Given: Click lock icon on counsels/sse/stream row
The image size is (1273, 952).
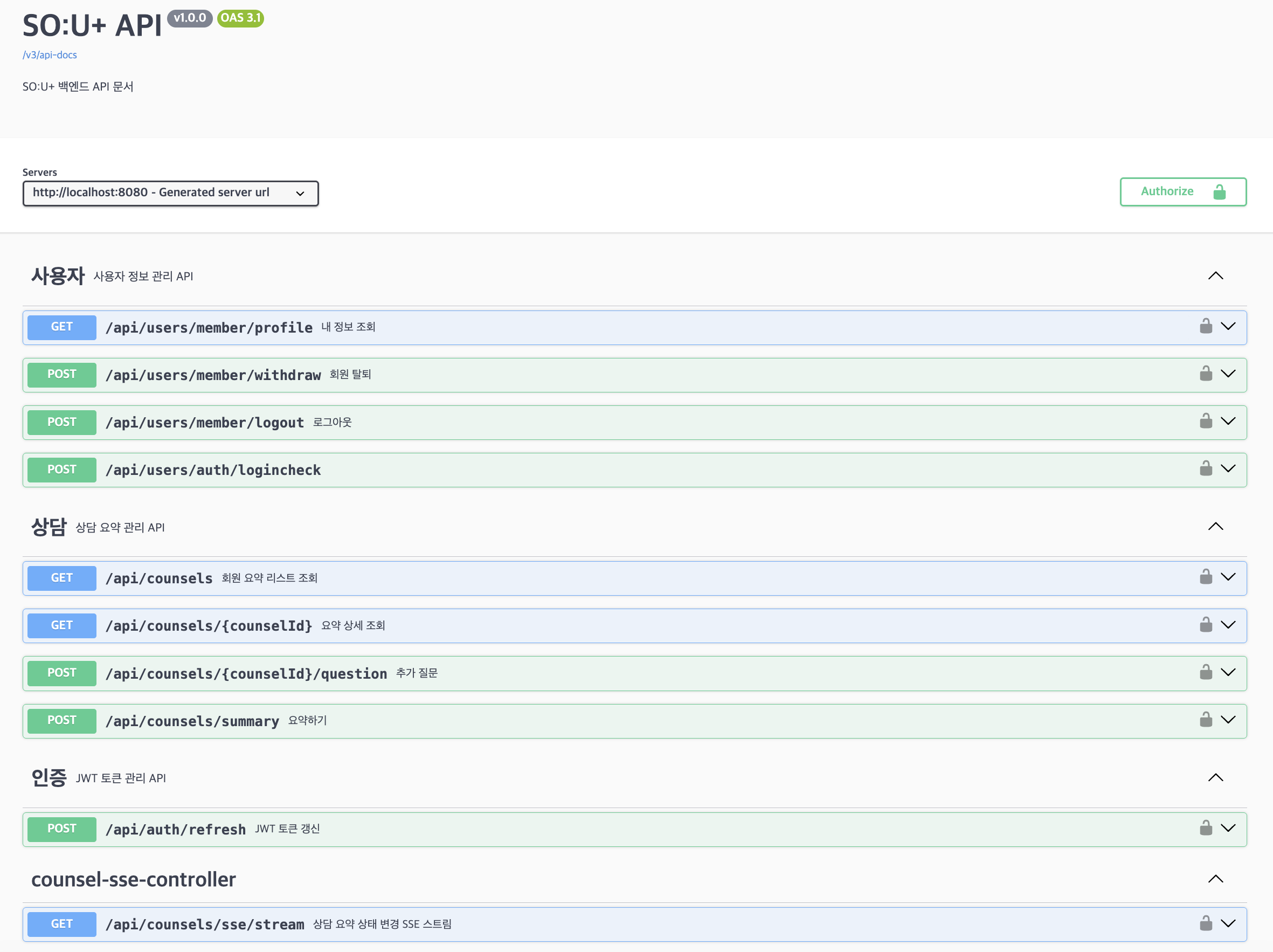Looking at the screenshot, I should click(x=1206, y=924).
